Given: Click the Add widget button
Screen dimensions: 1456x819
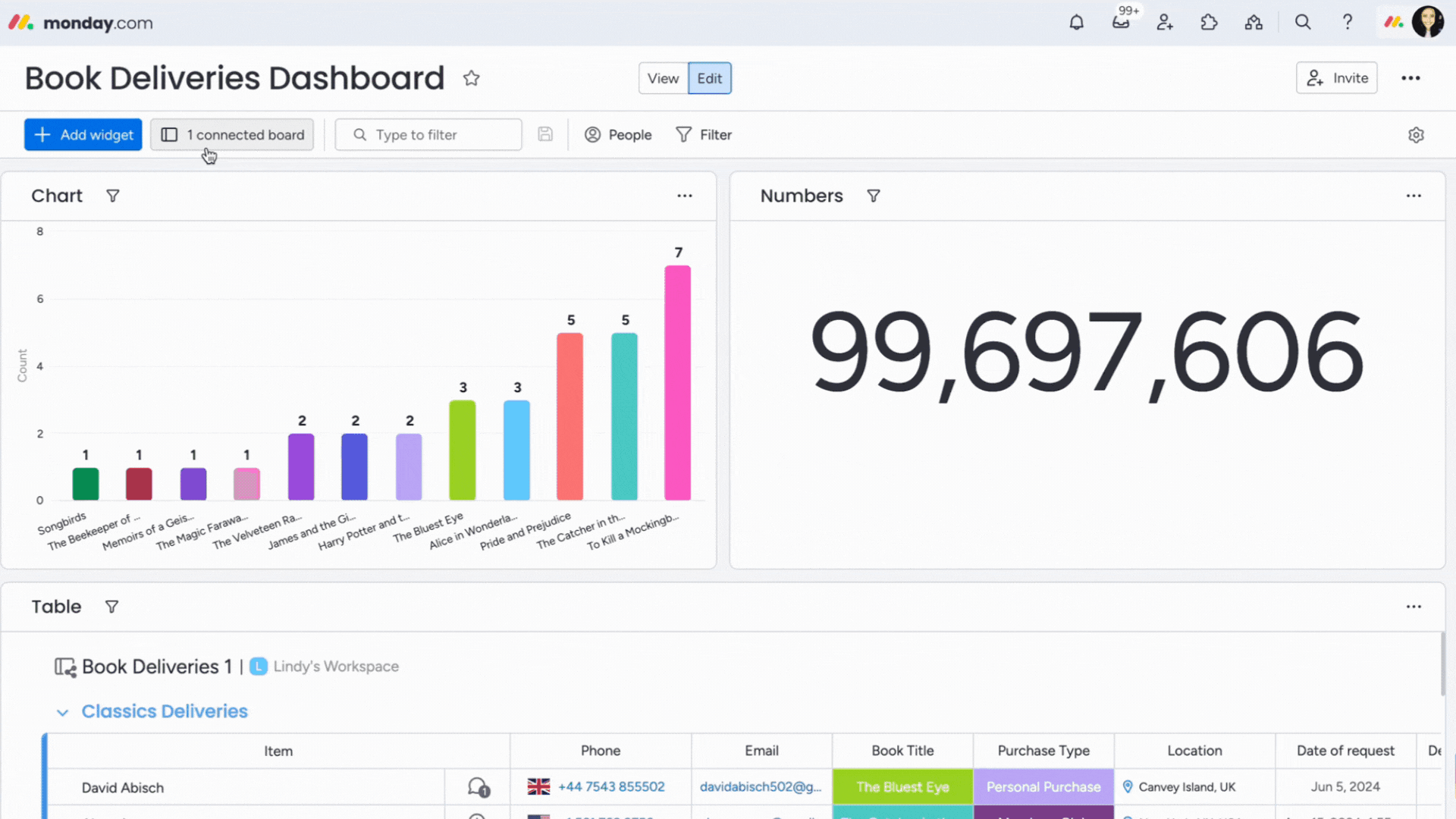Looking at the screenshot, I should (x=83, y=134).
